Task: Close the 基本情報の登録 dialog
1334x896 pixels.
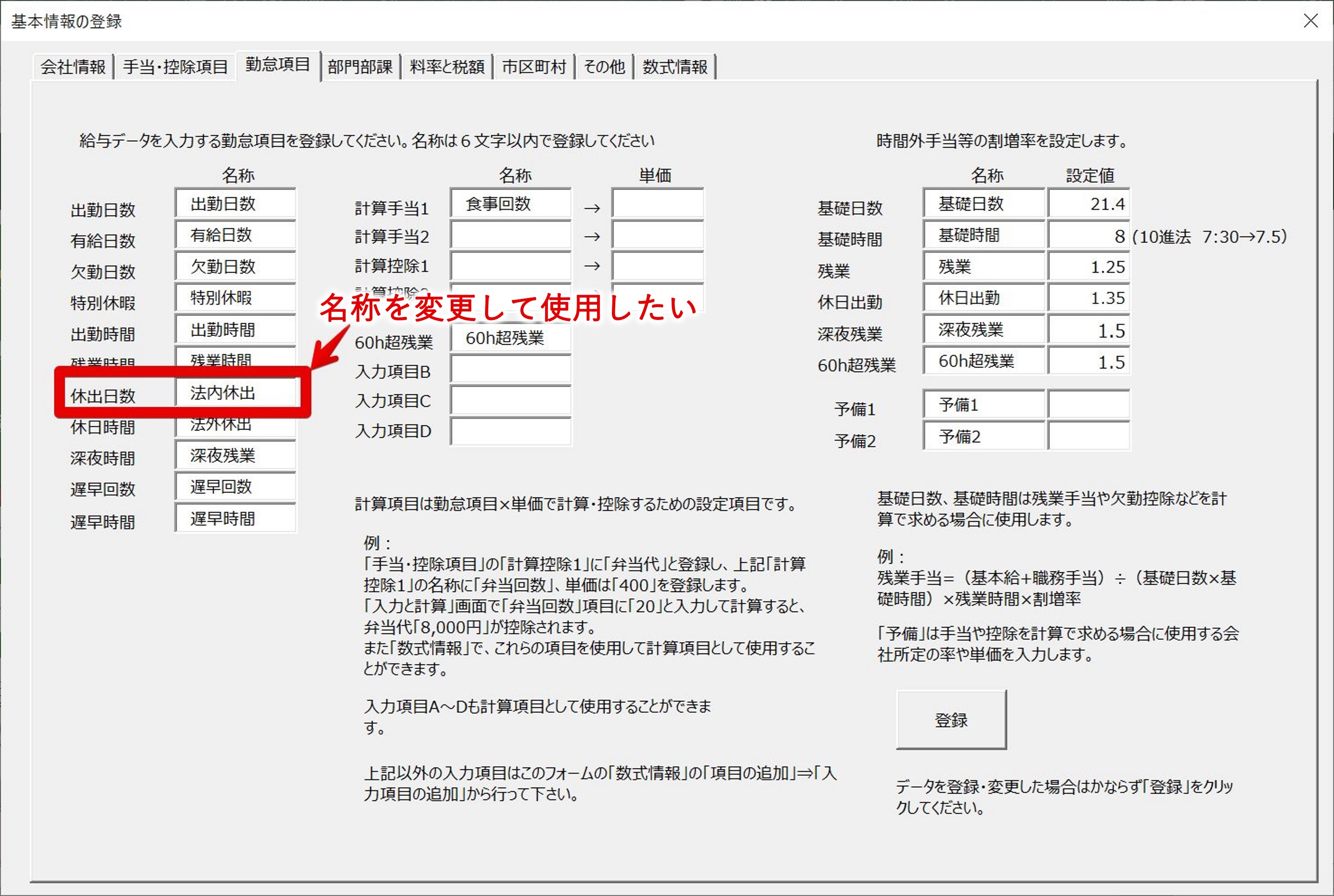Action: click(x=1311, y=21)
